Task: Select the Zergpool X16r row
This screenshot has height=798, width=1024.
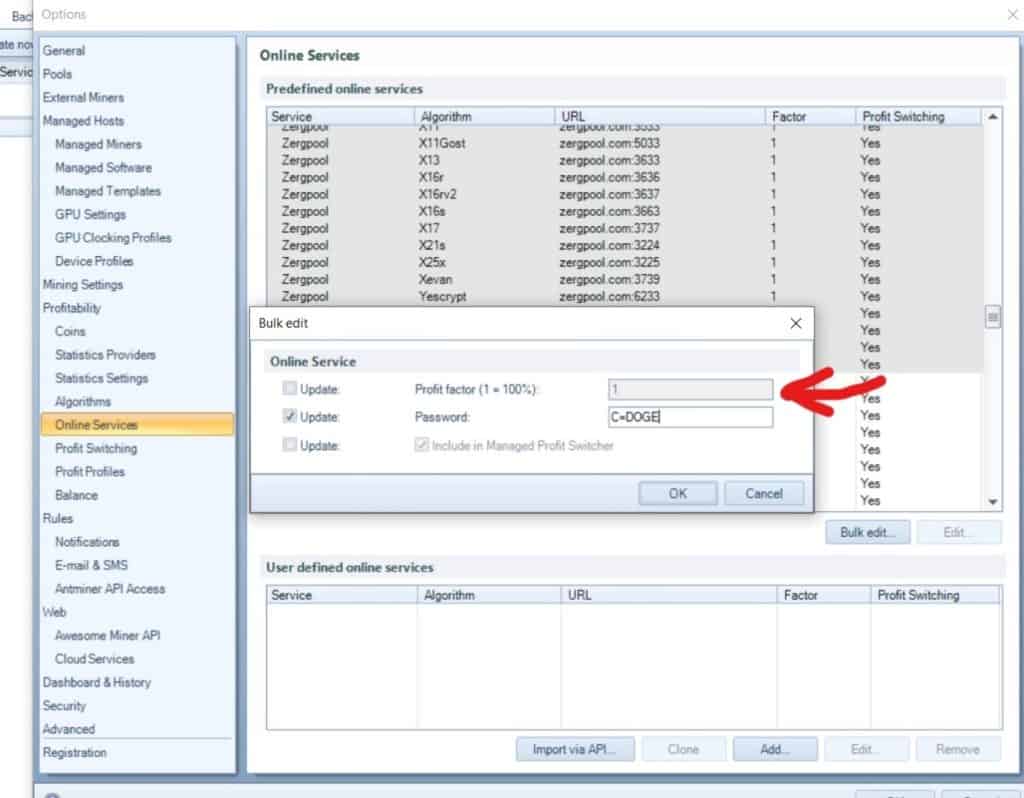Action: coord(624,178)
